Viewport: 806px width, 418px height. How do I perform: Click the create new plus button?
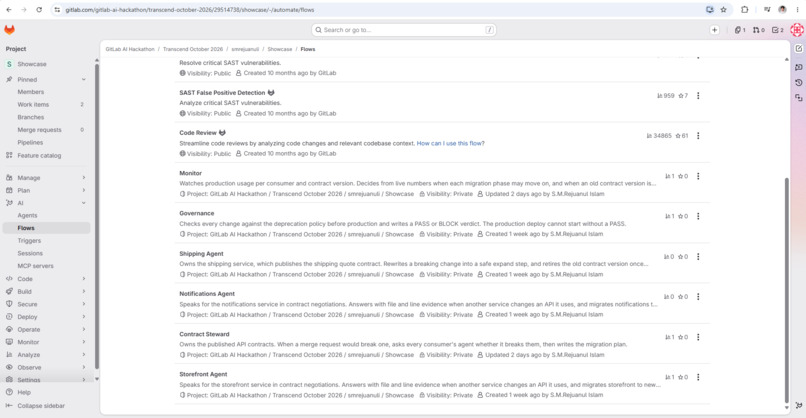point(715,30)
